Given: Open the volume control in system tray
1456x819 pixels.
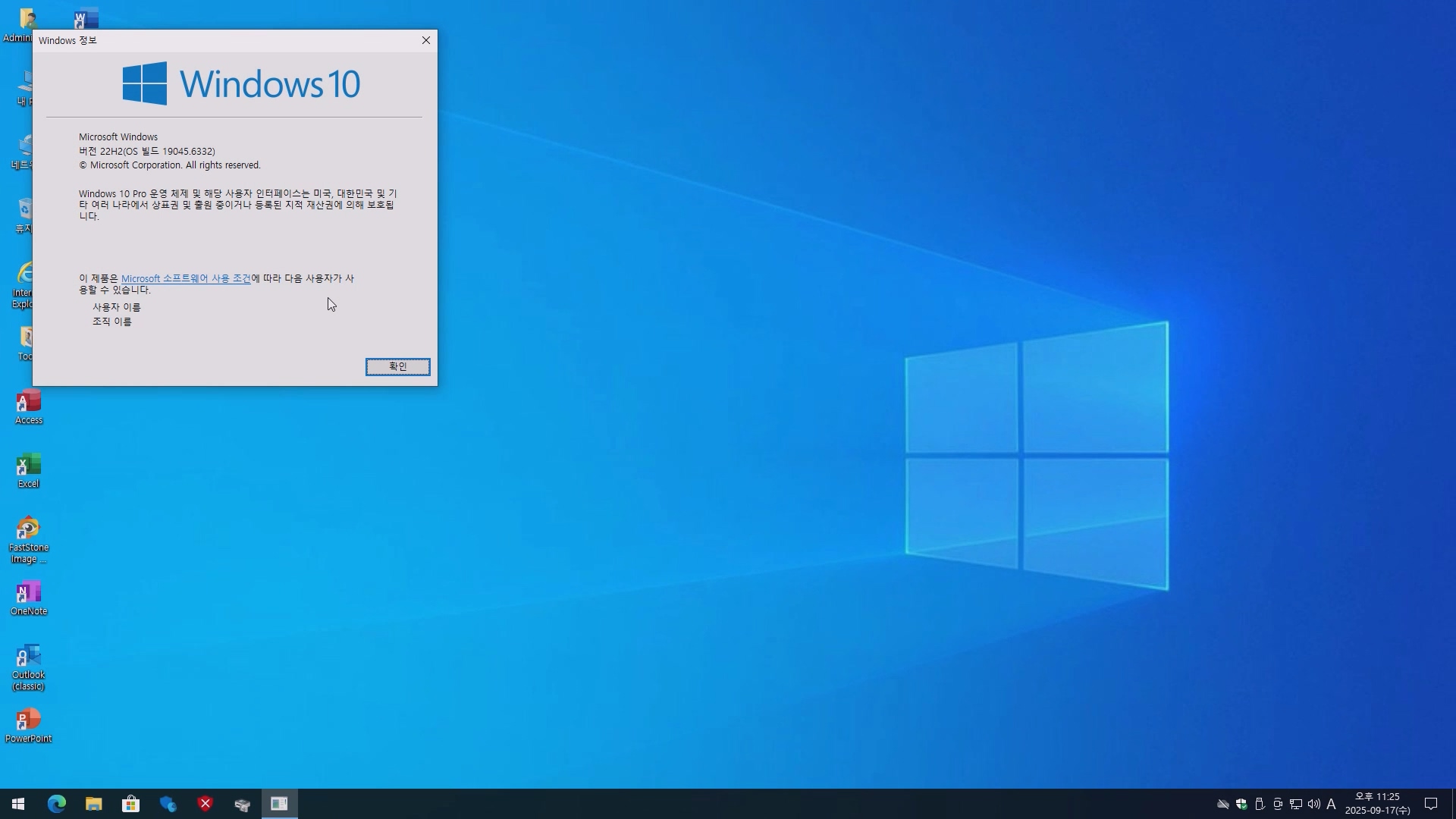Looking at the screenshot, I should click(1314, 804).
